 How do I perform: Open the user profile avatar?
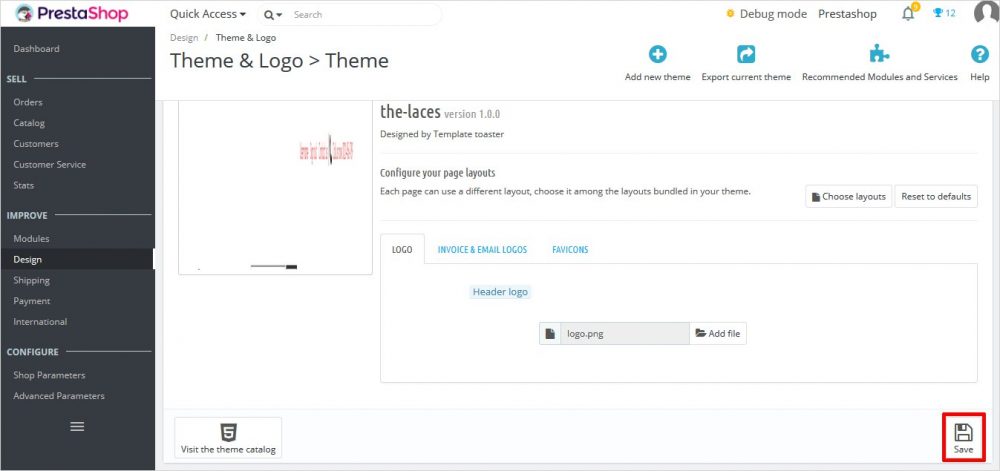[985, 14]
